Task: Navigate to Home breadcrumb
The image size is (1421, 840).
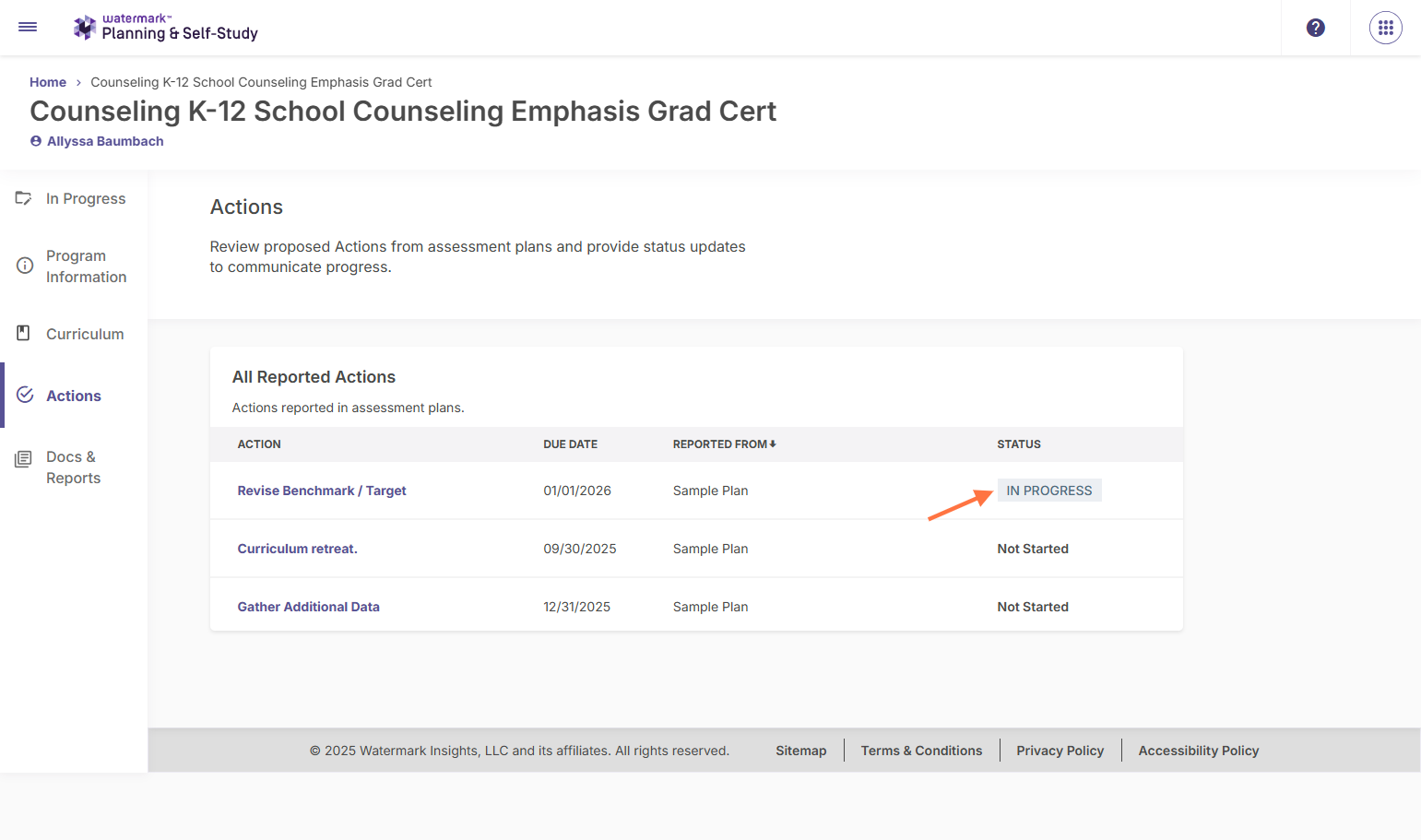Action: coord(48,82)
